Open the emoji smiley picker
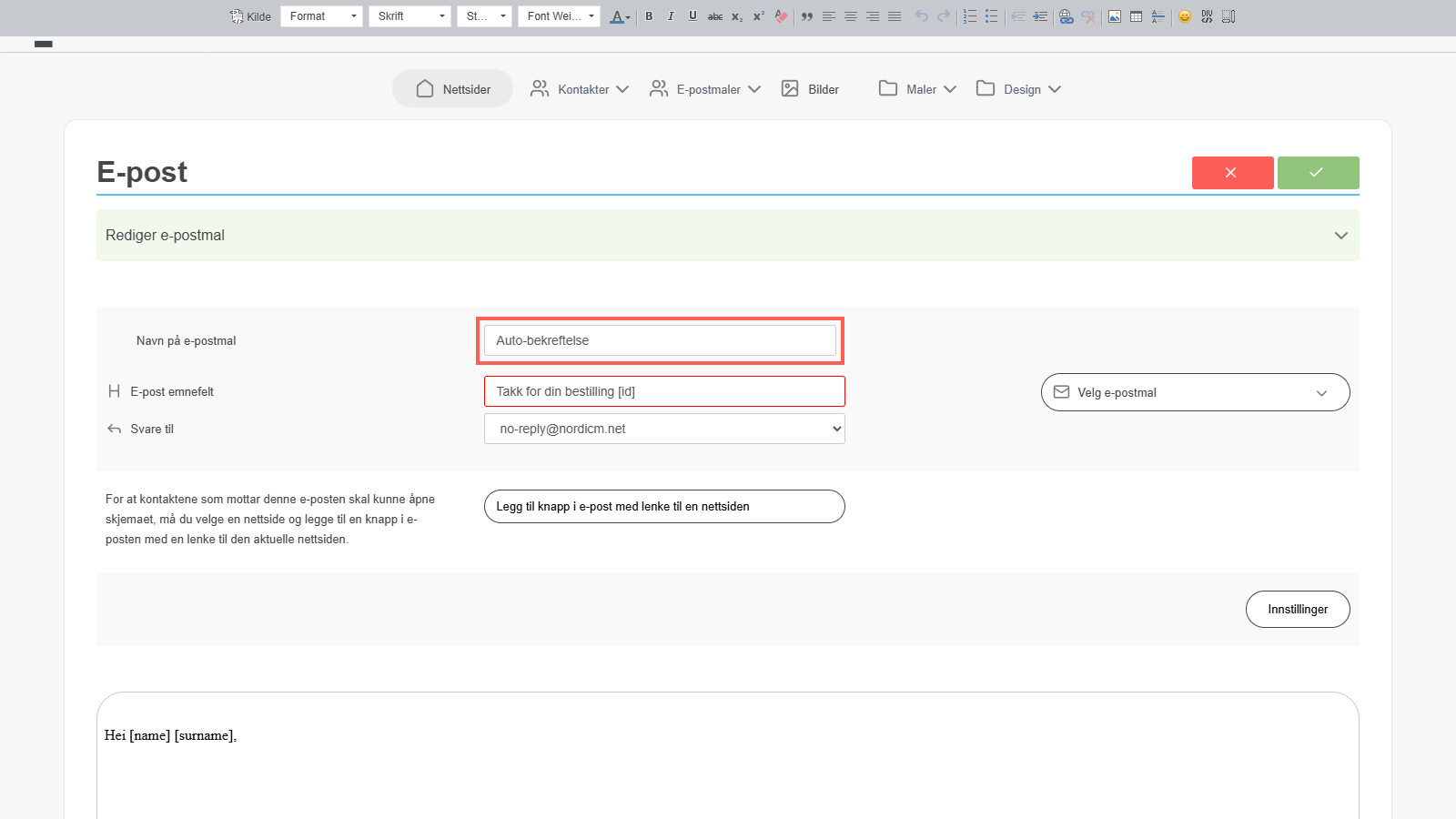This screenshot has width=1456, height=819. 1185,16
